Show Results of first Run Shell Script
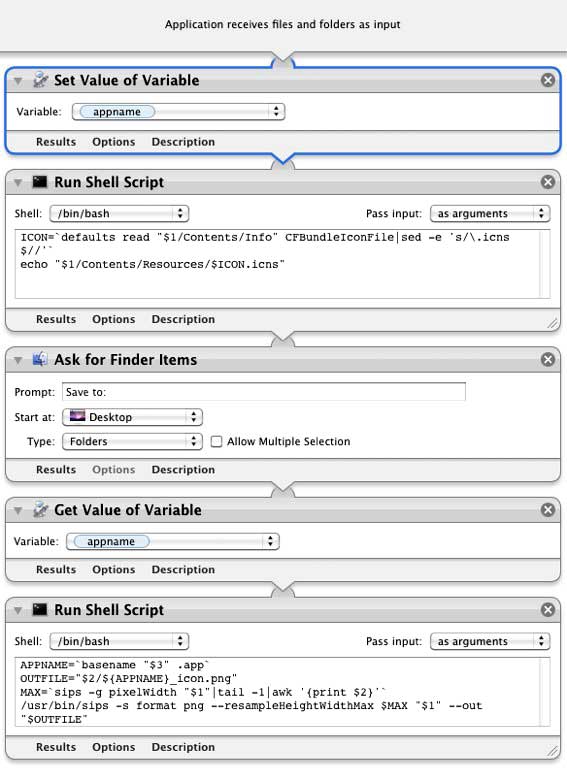This screenshot has width=567, height=780. coord(56,319)
